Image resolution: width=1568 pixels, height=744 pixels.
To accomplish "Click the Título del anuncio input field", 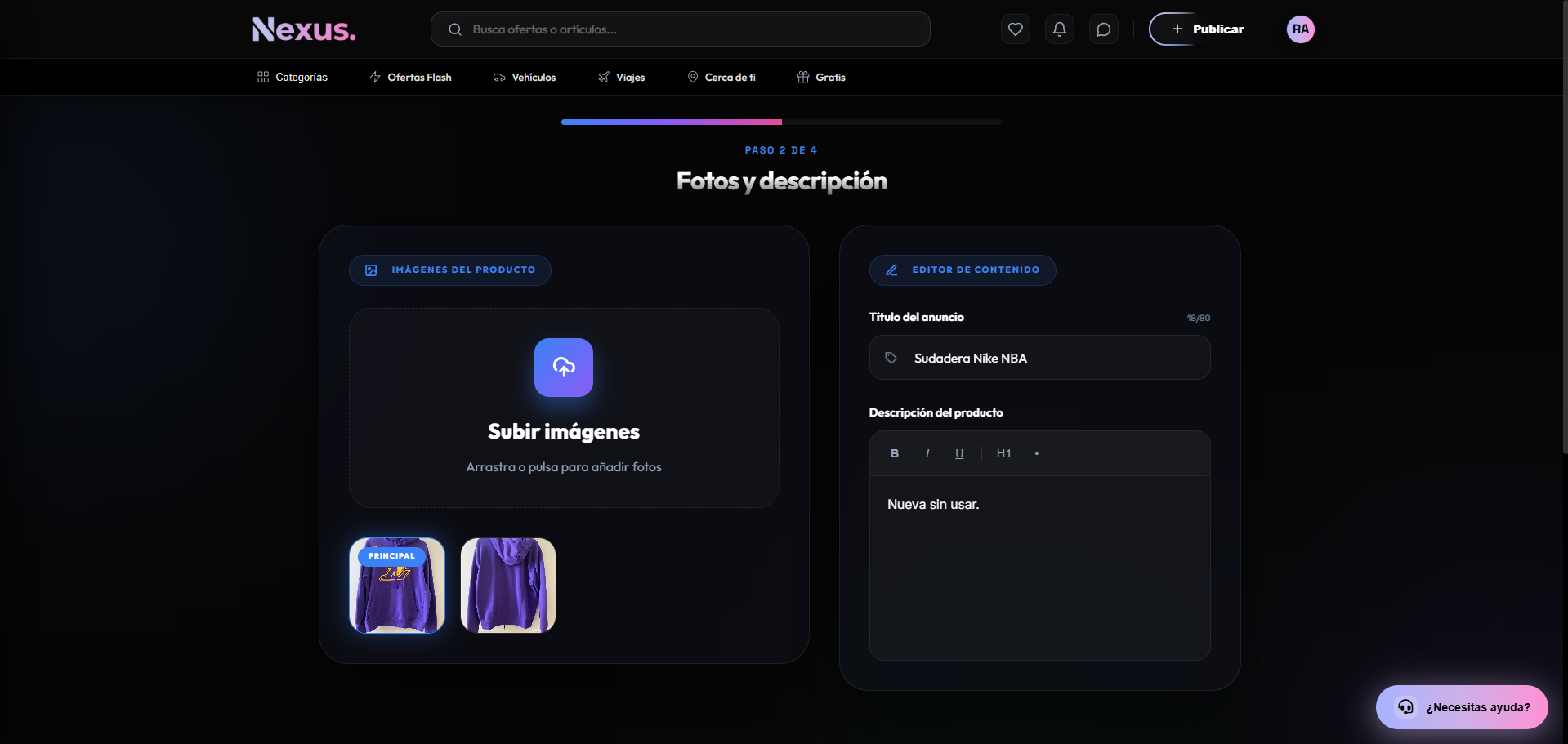I will 1039,358.
